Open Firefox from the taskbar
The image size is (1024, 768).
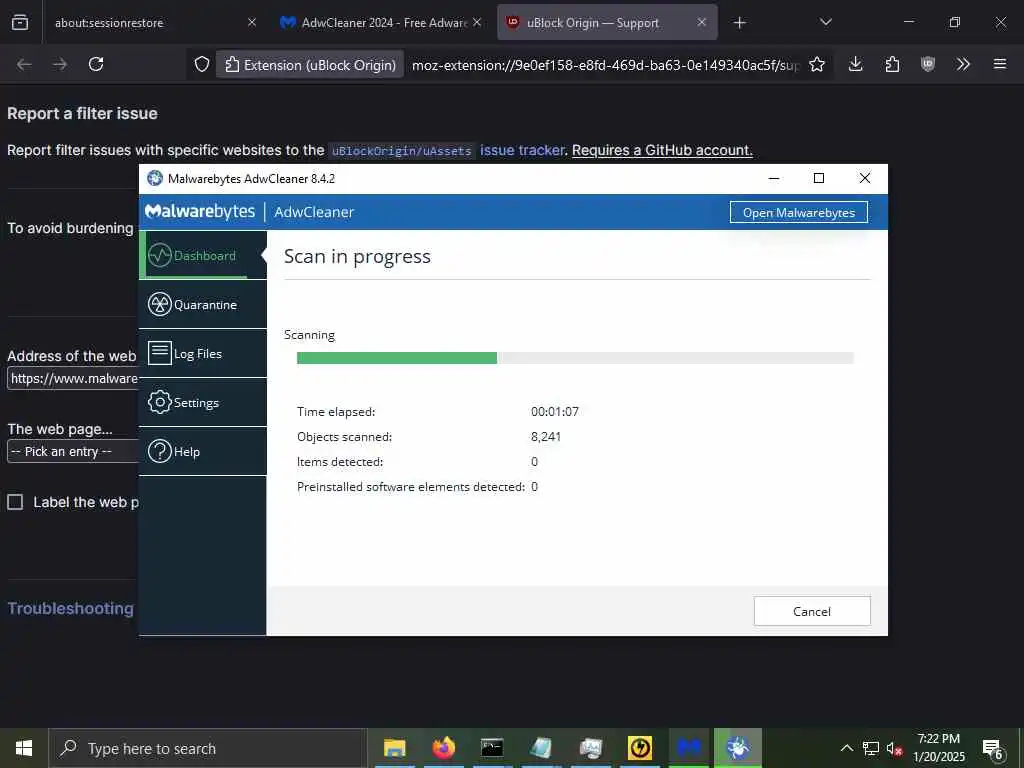click(x=443, y=748)
